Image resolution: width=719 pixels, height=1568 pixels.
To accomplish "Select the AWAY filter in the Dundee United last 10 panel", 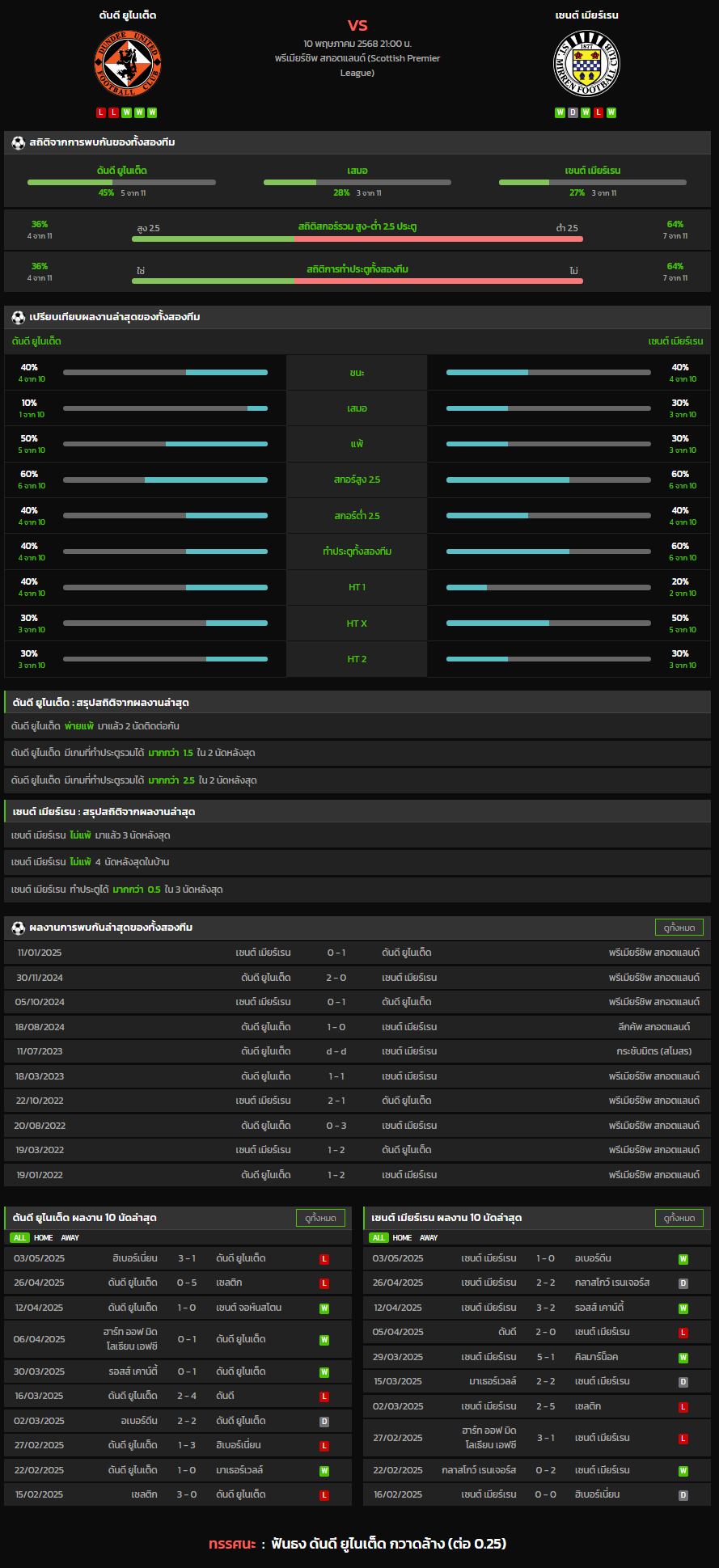I will point(70,1237).
